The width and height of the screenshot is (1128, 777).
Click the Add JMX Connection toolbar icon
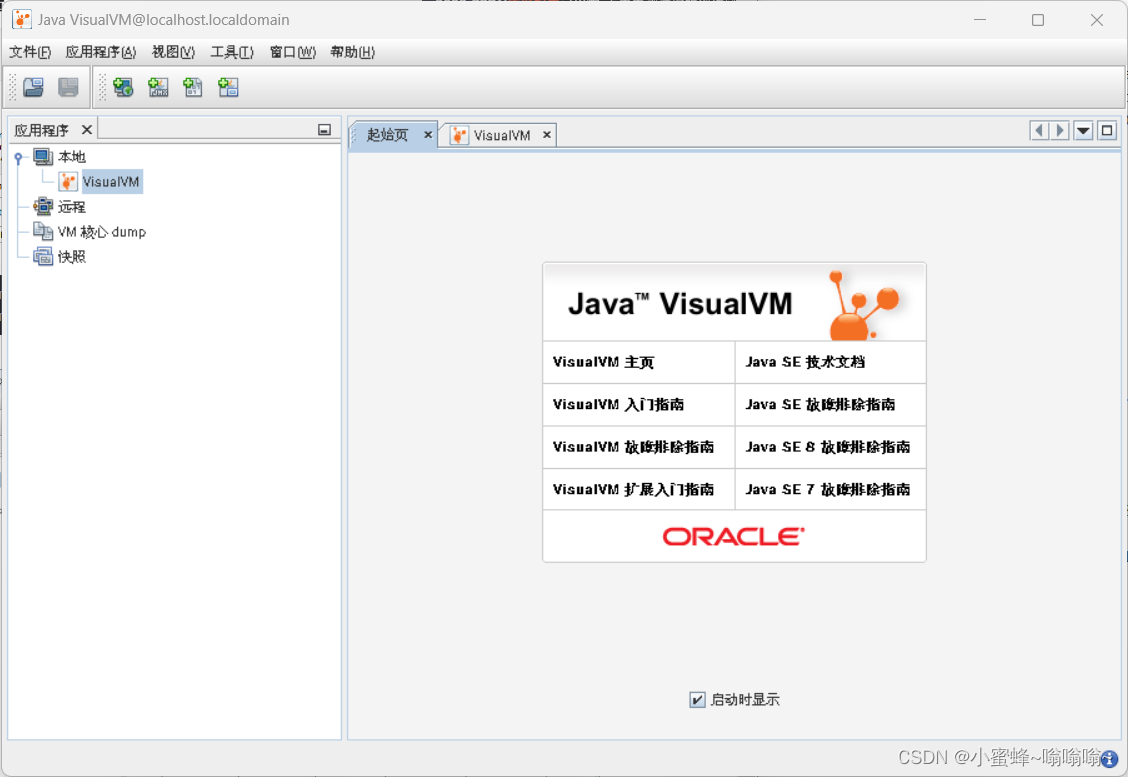pyautogui.click(x=158, y=88)
